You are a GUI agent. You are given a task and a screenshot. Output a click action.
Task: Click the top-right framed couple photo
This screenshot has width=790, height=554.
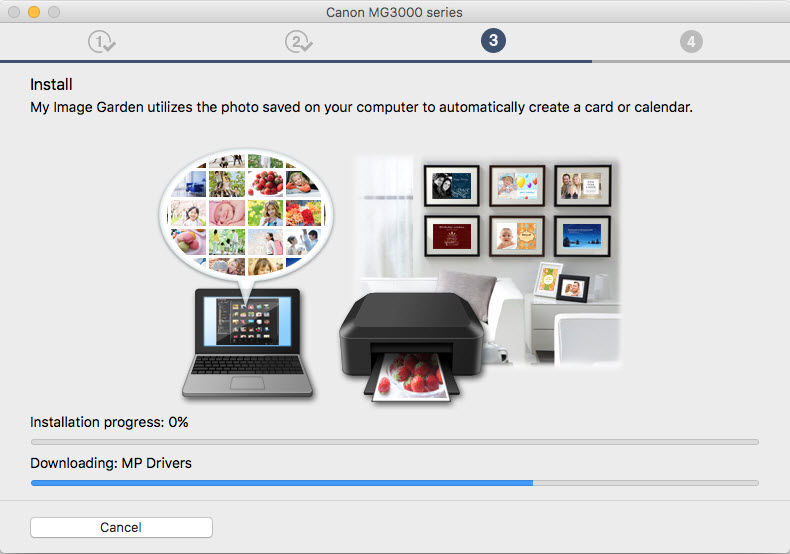tap(582, 185)
